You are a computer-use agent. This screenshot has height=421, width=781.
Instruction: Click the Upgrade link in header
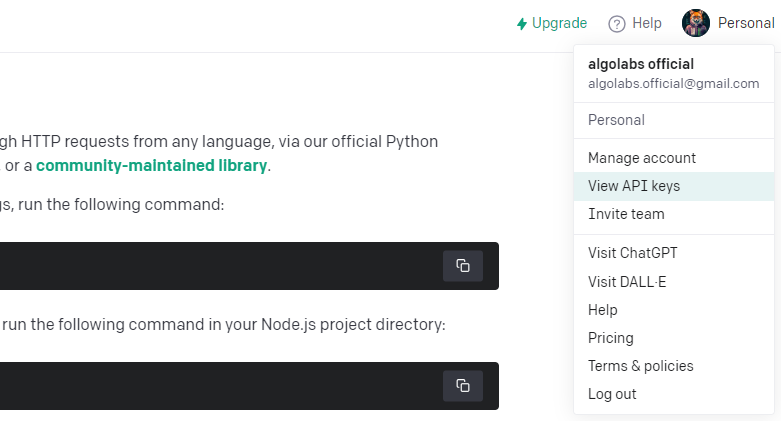559,23
